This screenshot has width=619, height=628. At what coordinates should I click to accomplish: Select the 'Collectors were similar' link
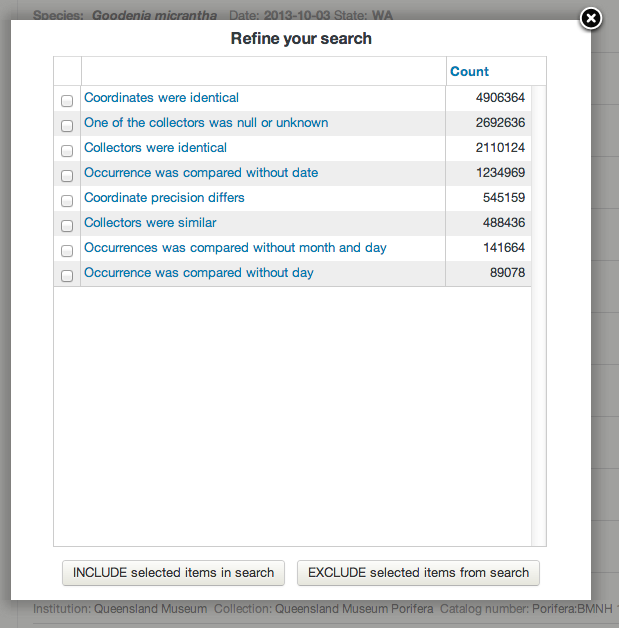(150, 223)
